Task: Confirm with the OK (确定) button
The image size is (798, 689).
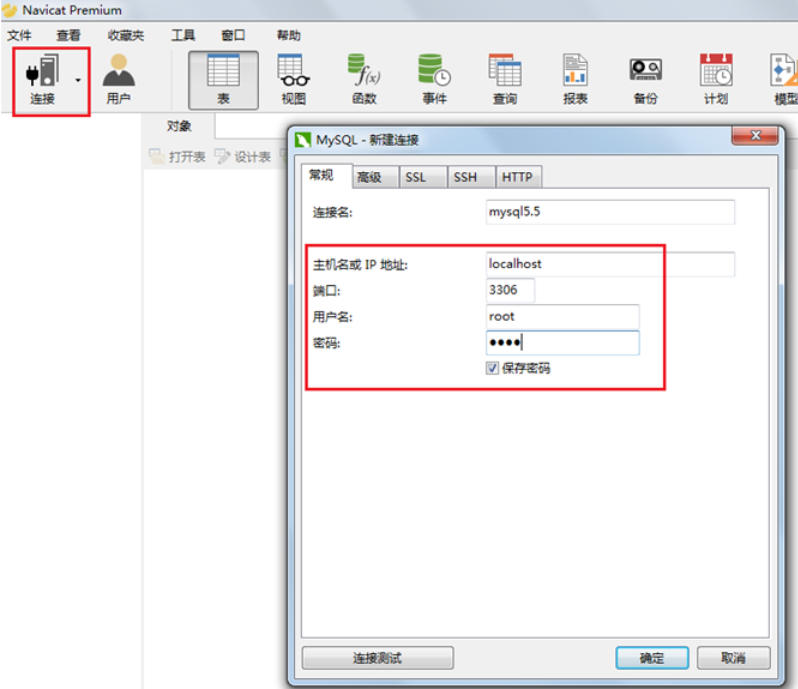Action: (652, 658)
